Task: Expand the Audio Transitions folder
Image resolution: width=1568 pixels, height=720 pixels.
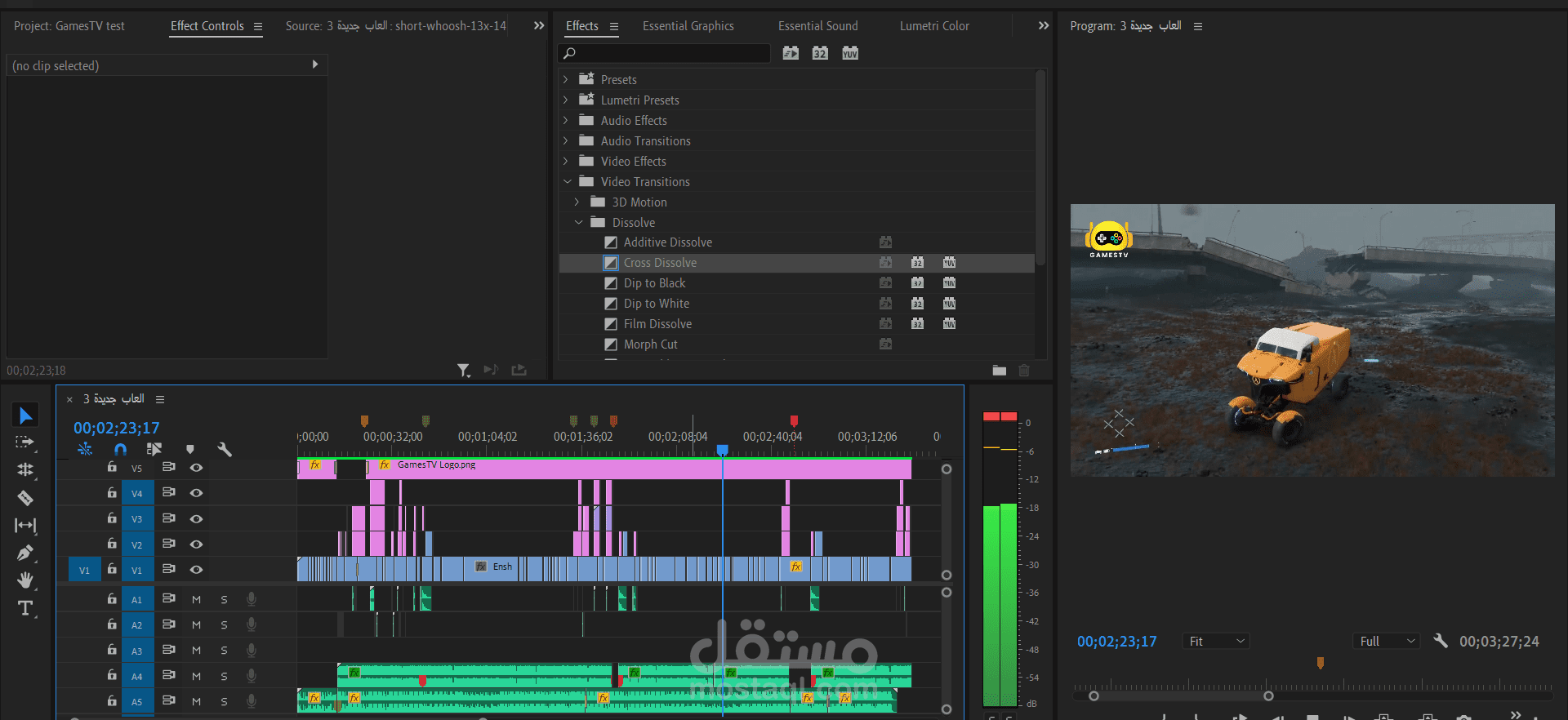Action: [x=565, y=140]
